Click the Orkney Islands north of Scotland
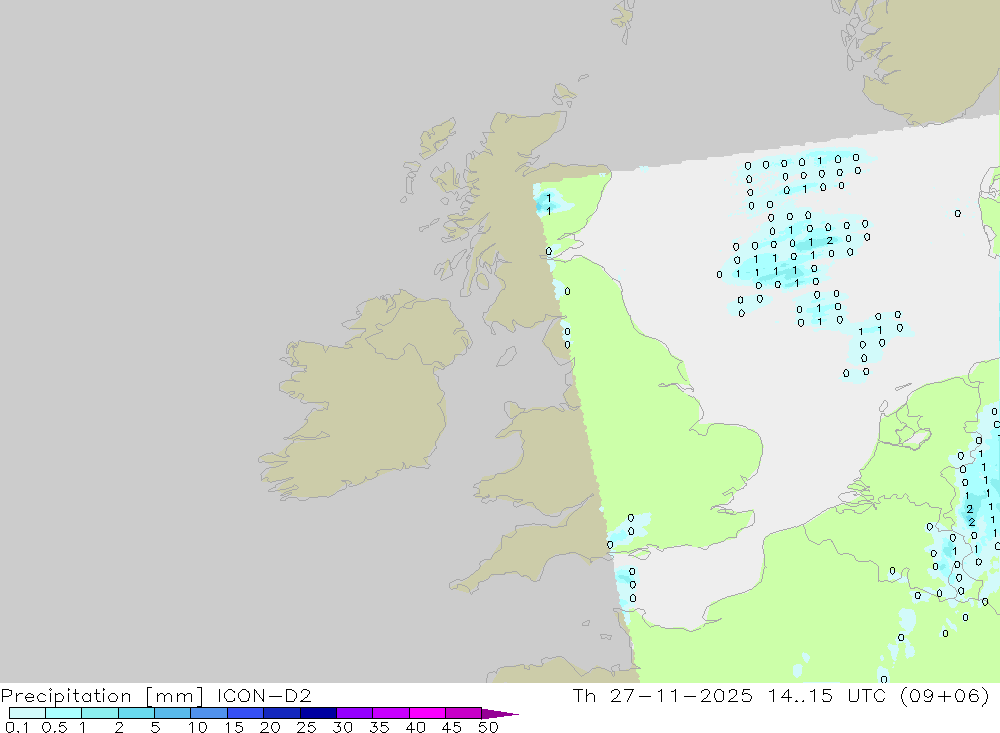The image size is (1000, 733). coord(565,95)
